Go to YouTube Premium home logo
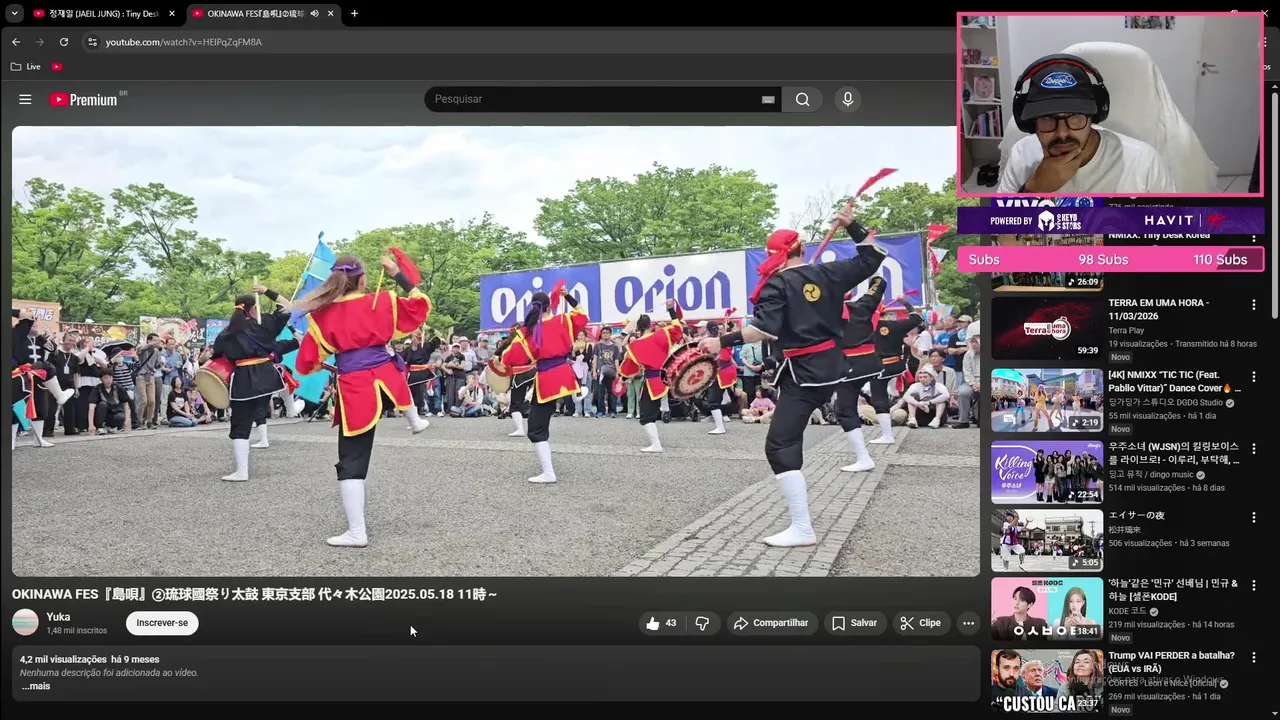The width and height of the screenshot is (1280, 720). pyautogui.click(x=84, y=99)
